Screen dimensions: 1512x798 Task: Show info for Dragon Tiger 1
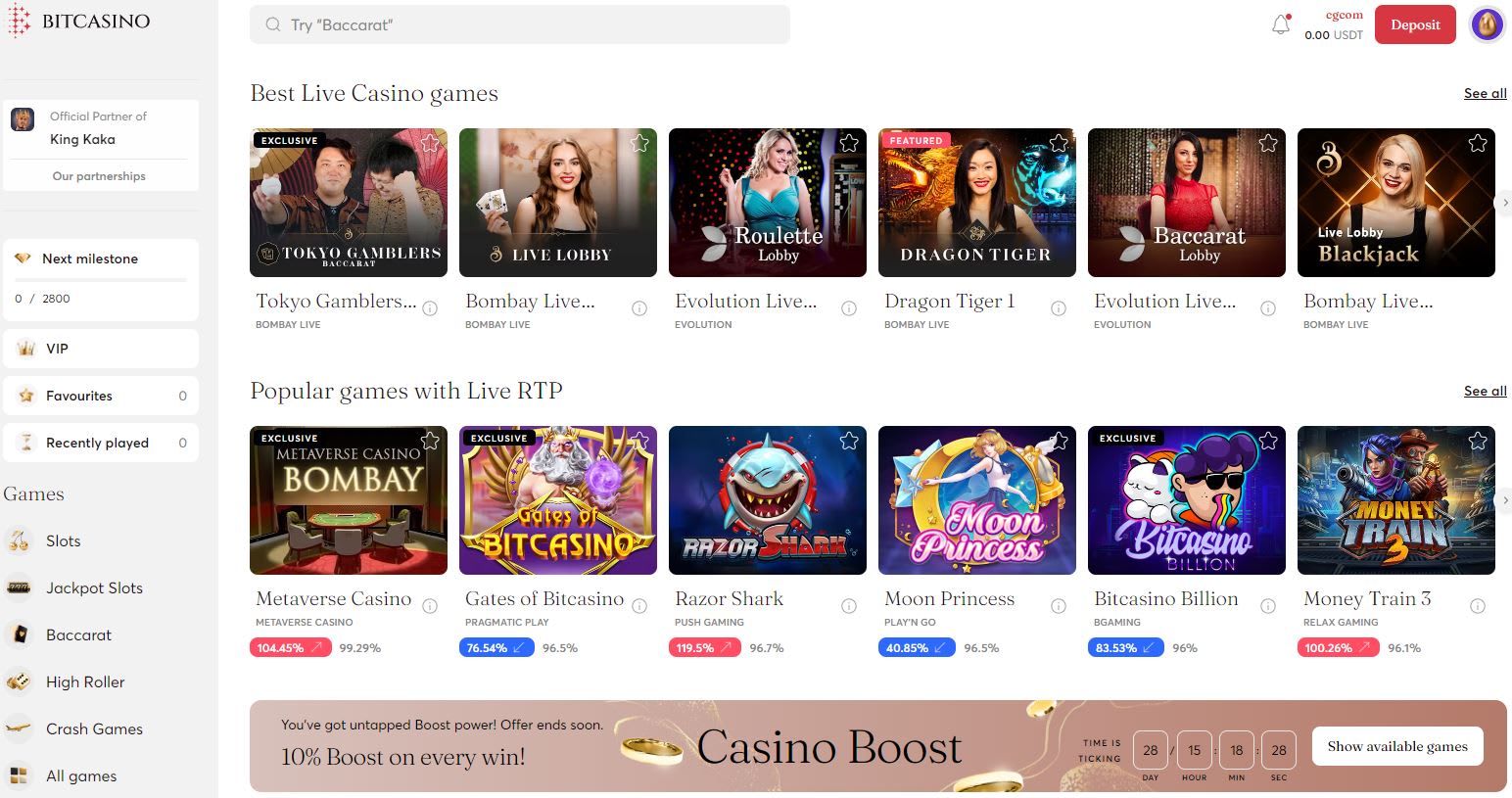click(x=1059, y=308)
